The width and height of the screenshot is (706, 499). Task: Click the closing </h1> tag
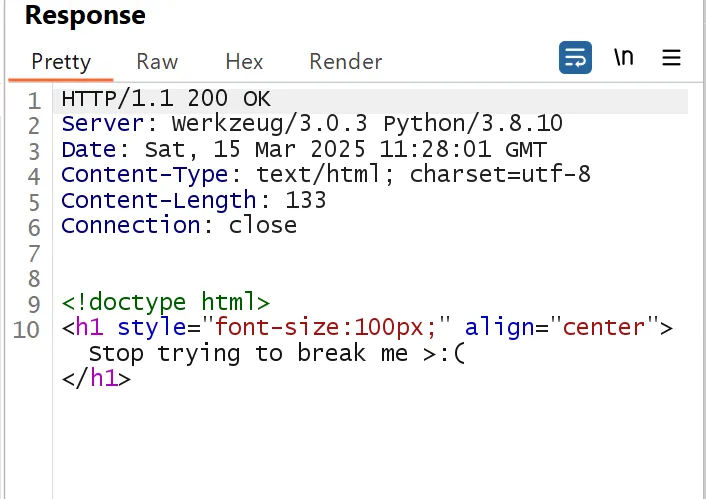coord(96,378)
